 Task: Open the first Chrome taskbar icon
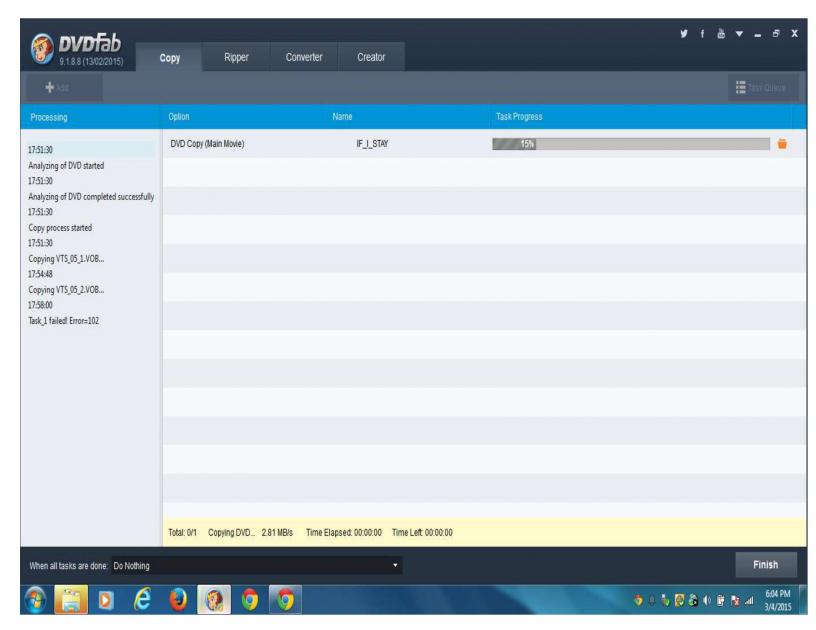pyautogui.click(x=250, y=600)
